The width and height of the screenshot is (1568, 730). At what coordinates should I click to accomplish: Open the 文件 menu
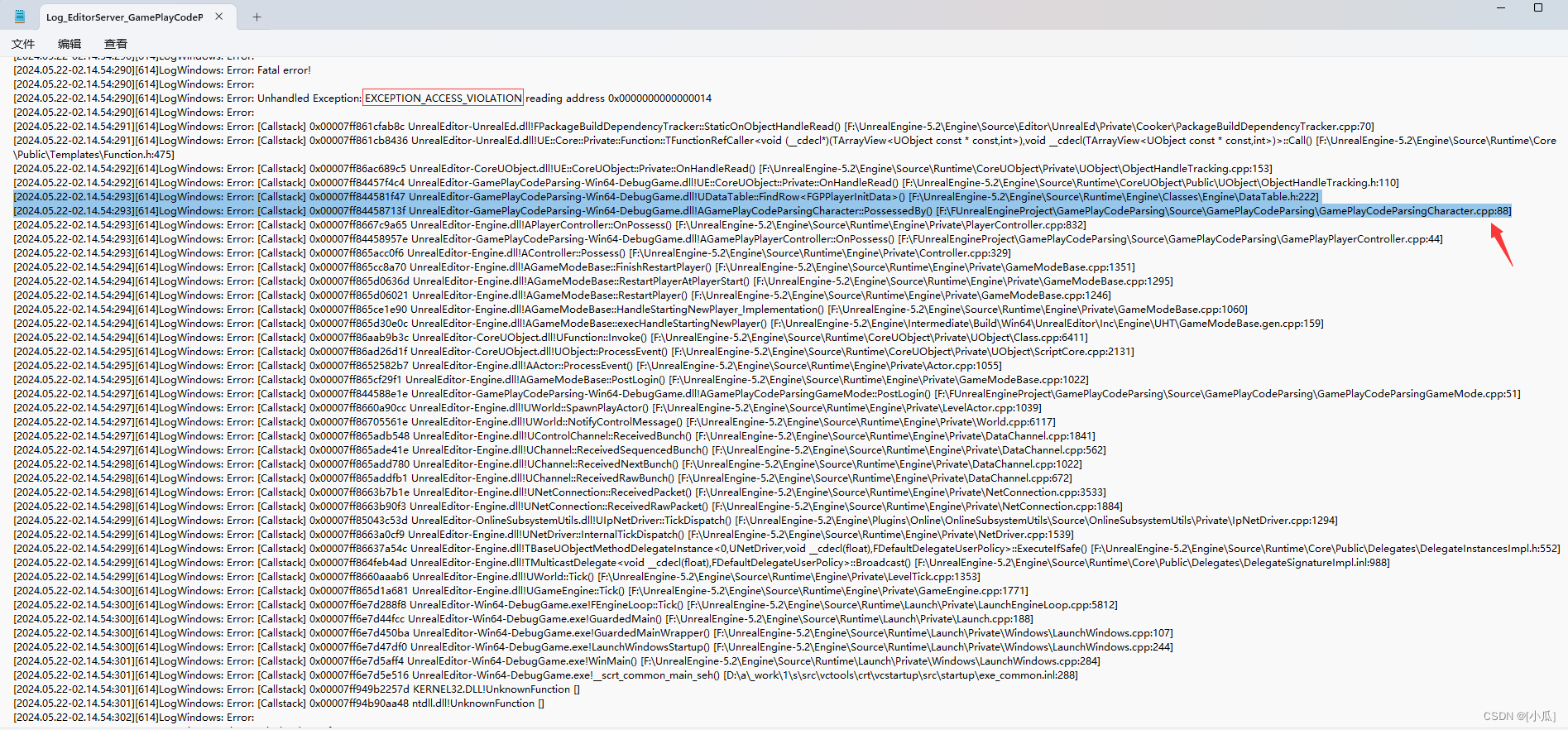click(x=23, y=44)
